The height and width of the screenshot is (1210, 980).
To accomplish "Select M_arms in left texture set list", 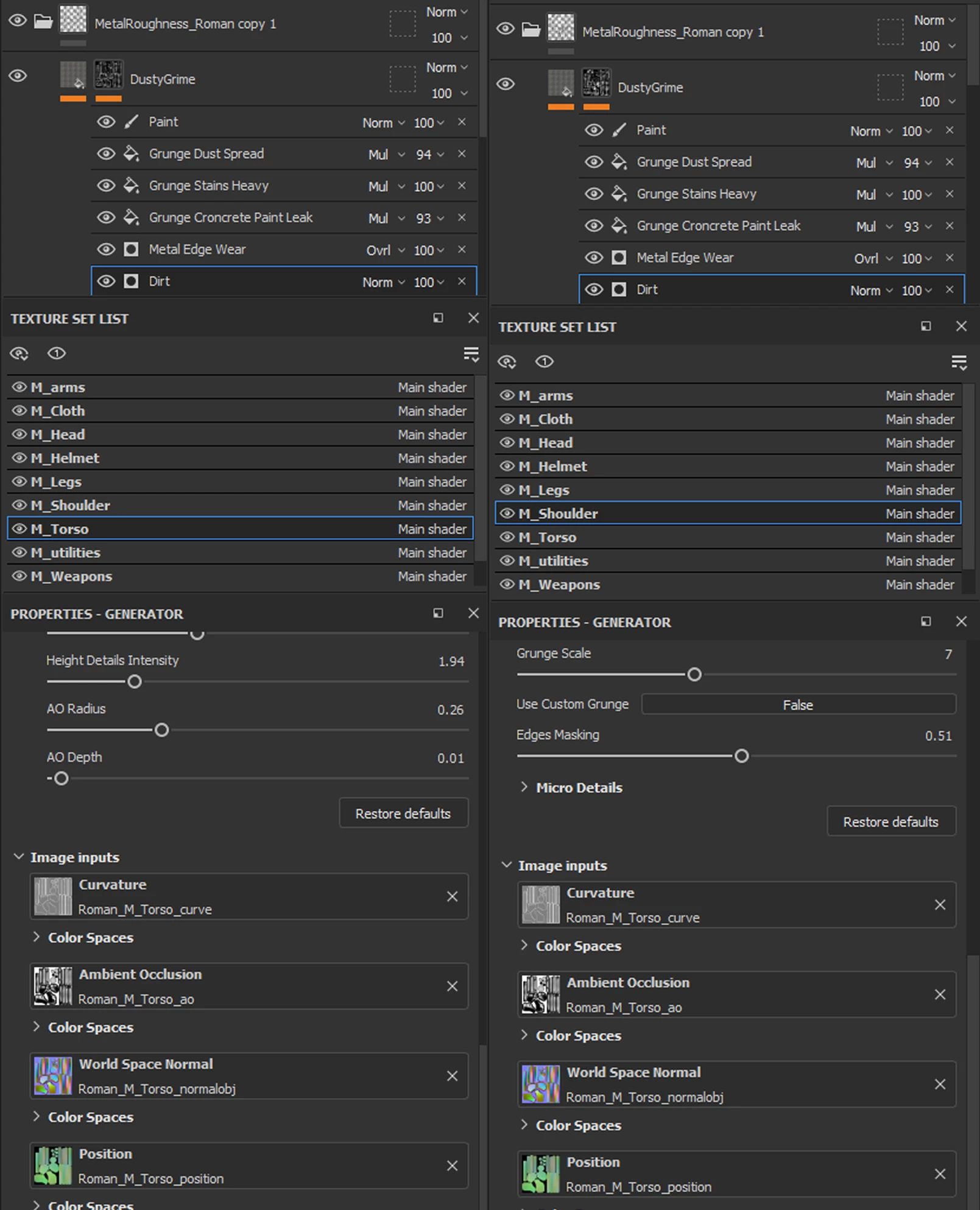I will click(x=240, y=387).
